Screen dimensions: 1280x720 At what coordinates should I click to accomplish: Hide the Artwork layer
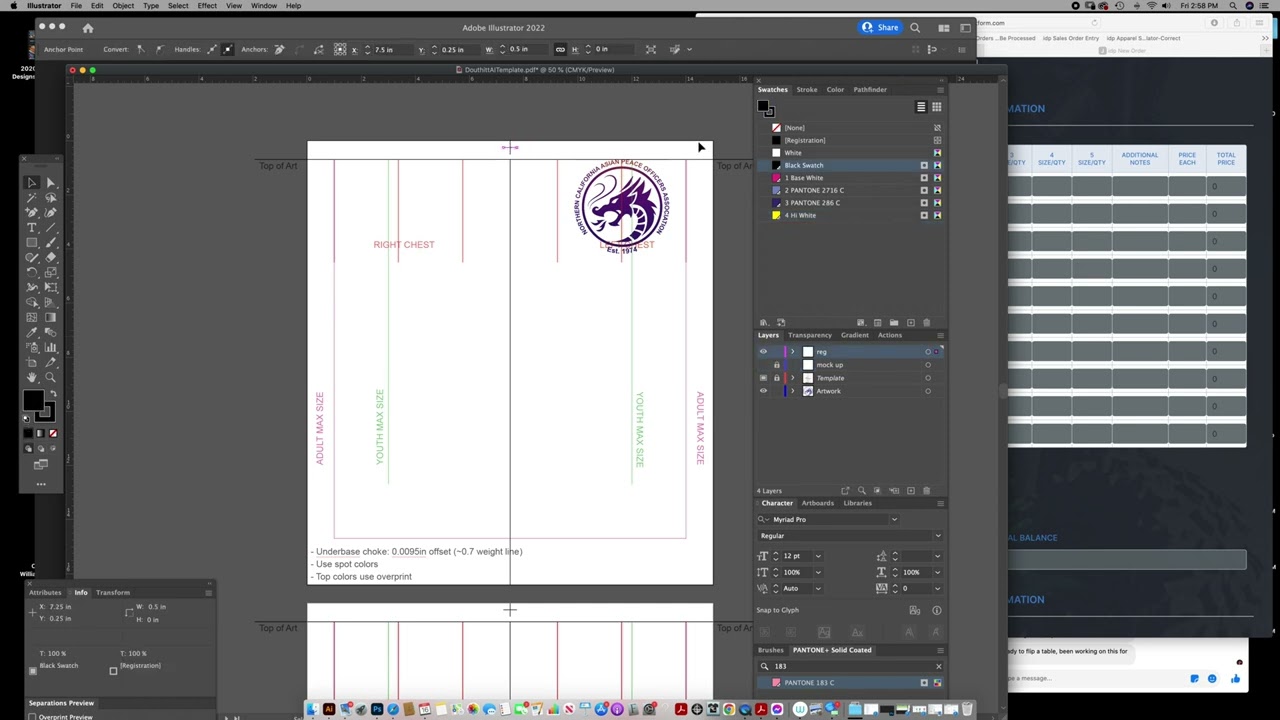pyautogui.click(x=763, y=391)
